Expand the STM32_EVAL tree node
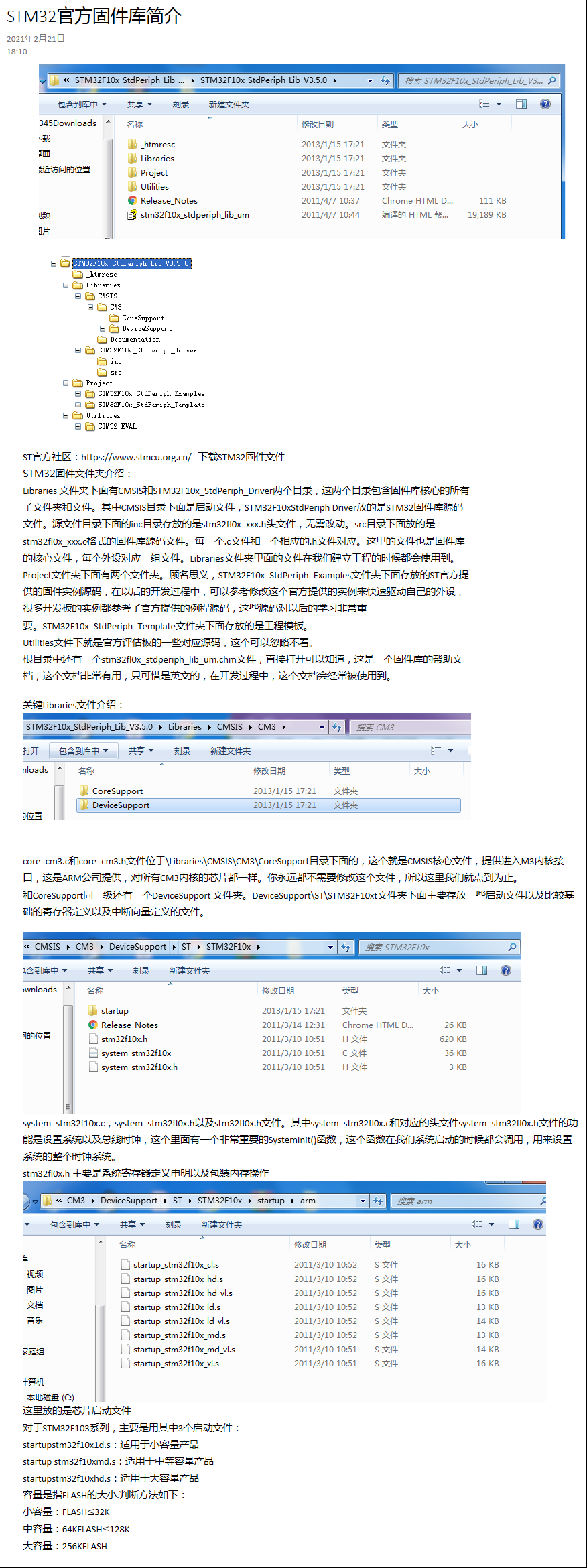The image size is (587, 1568). (78, 426)
